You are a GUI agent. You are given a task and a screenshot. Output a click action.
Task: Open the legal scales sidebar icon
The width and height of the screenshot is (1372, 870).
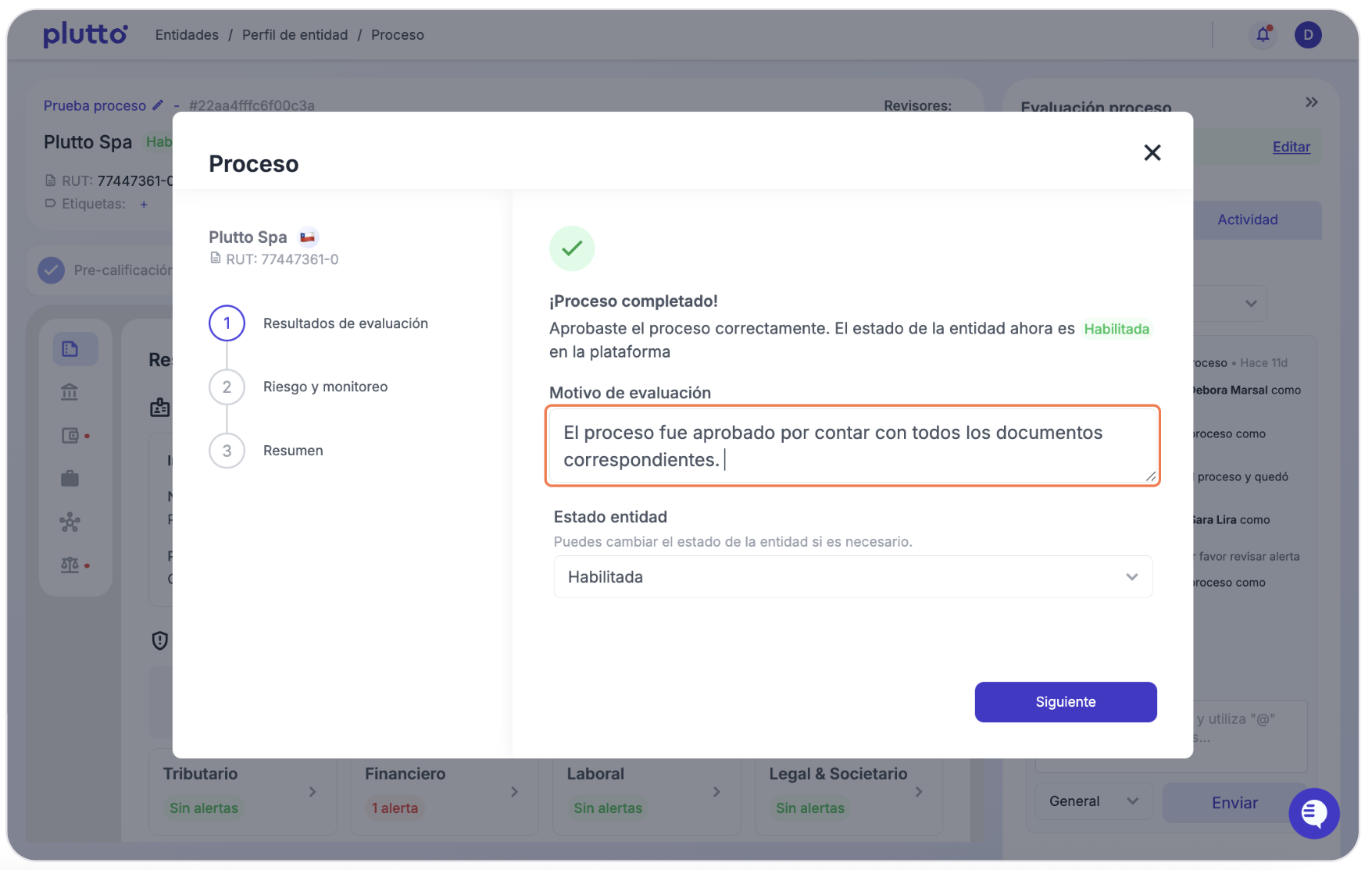click(x=70, y=565)
